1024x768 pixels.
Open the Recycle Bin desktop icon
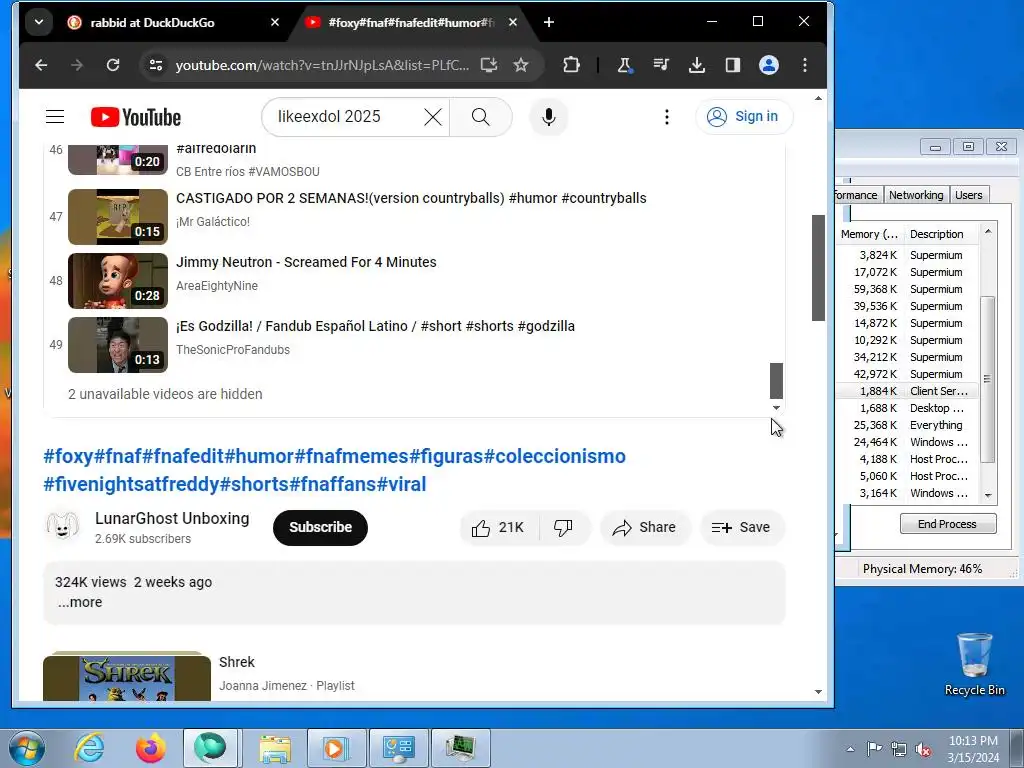pyautogui.click(x=974, y=665)
